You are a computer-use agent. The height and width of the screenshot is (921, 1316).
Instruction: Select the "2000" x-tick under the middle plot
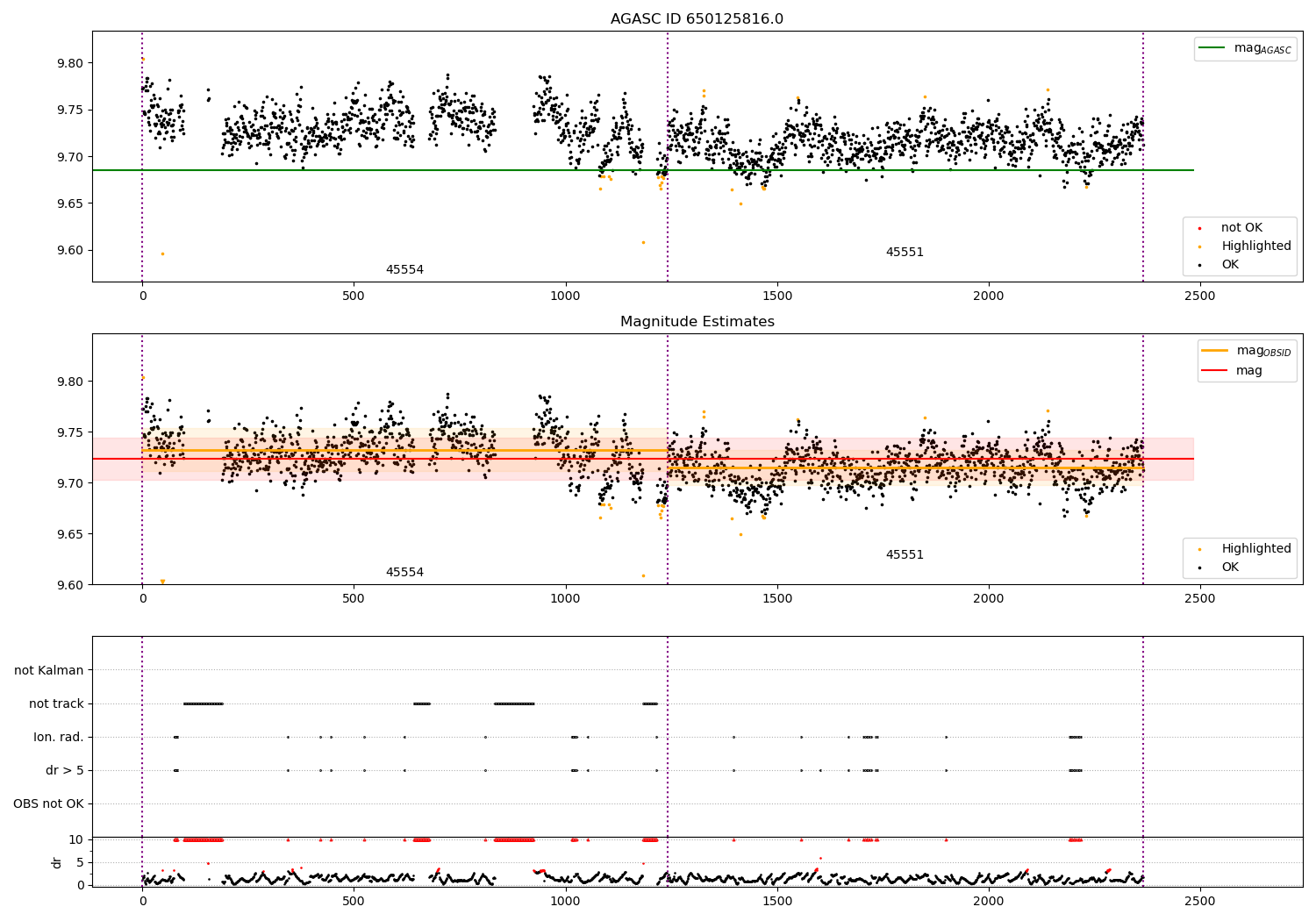pos(989,599)
